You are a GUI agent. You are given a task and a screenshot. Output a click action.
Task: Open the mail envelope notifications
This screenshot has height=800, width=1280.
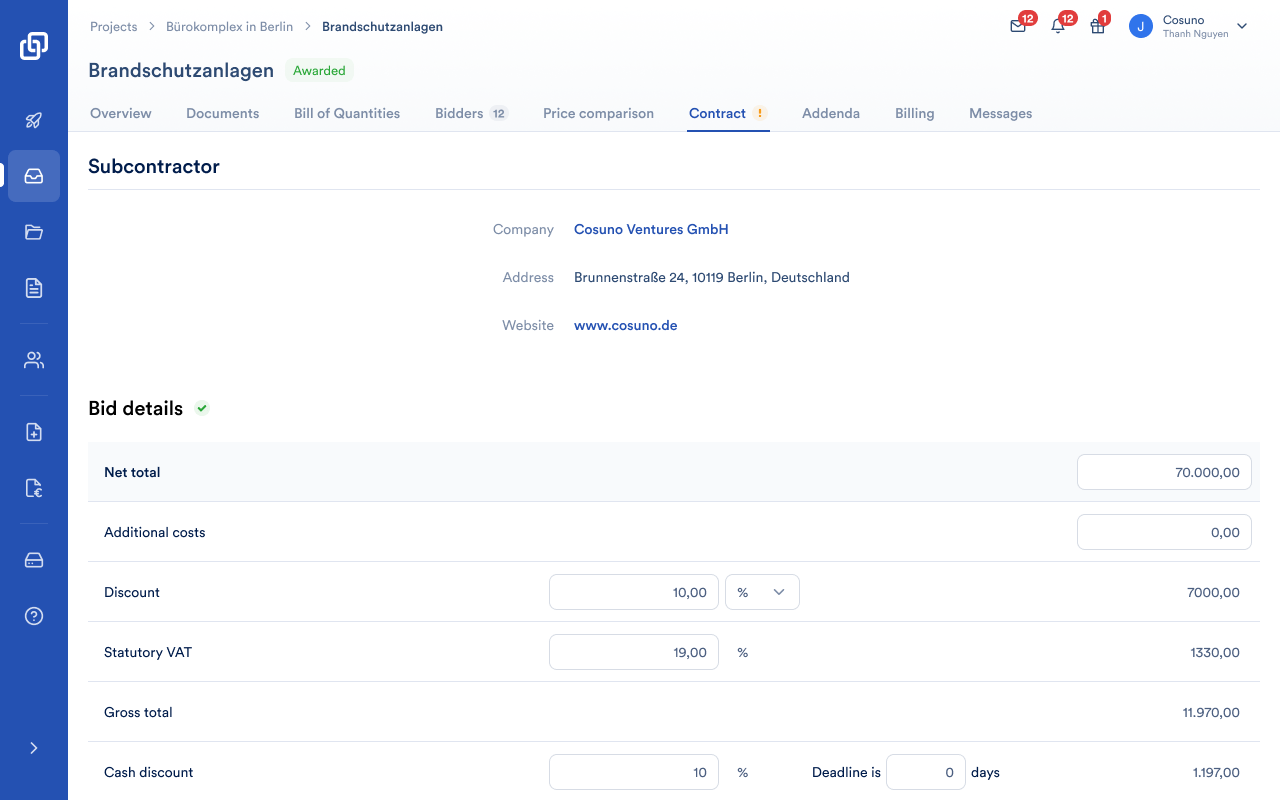1018,27
